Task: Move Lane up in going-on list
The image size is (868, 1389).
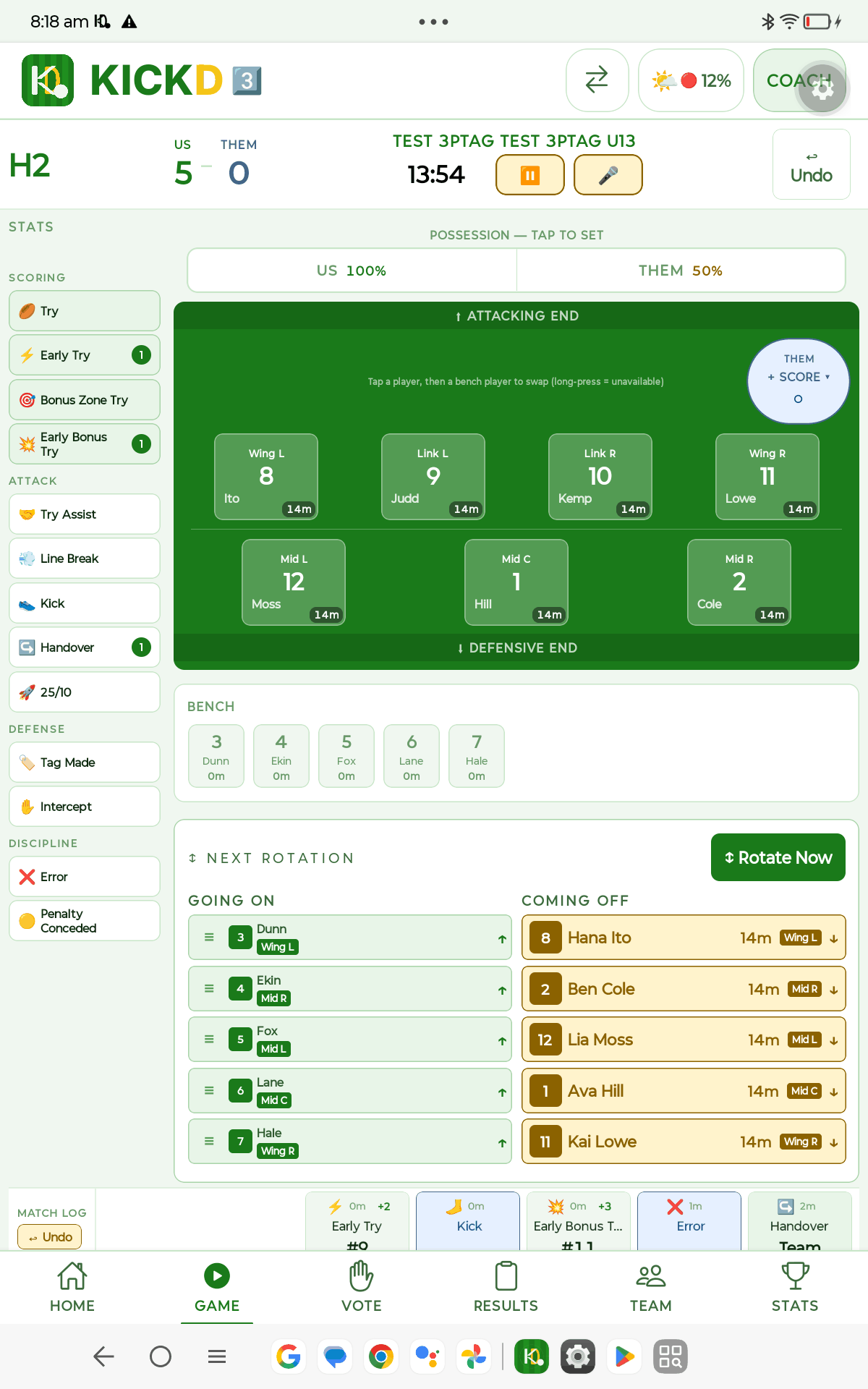Action: 502,1092
